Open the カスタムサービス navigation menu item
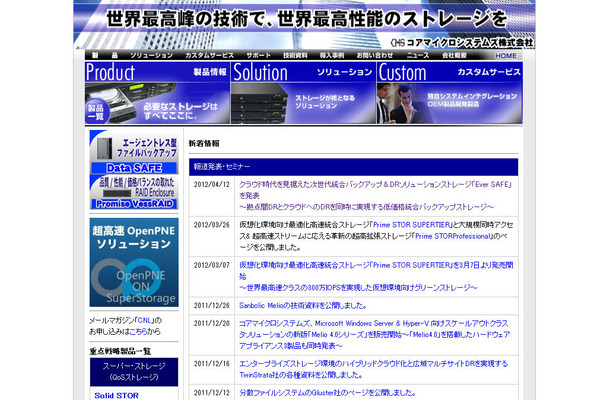Image resolution: width=610 pixels, height=400 pixels. point(210,56)
